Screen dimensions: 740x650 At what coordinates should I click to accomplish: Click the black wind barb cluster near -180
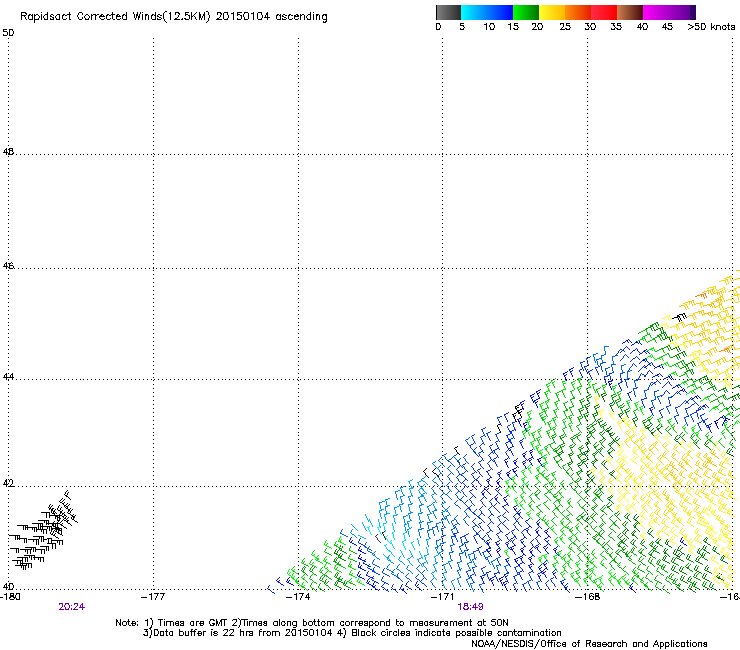point(42,531)
